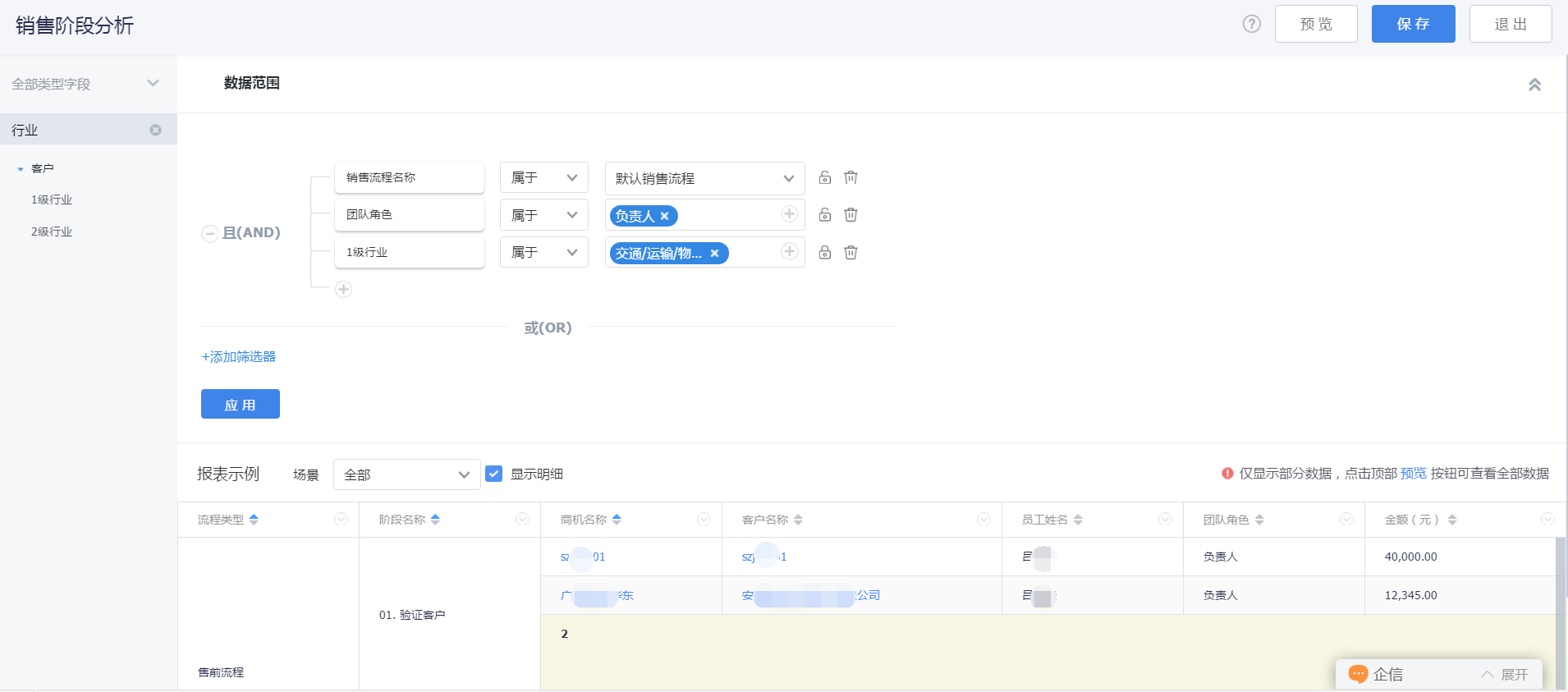Open 属于 operator dropdown for 销售流程名称
Screen dimensions: 1568x692
tap(544, 177)
